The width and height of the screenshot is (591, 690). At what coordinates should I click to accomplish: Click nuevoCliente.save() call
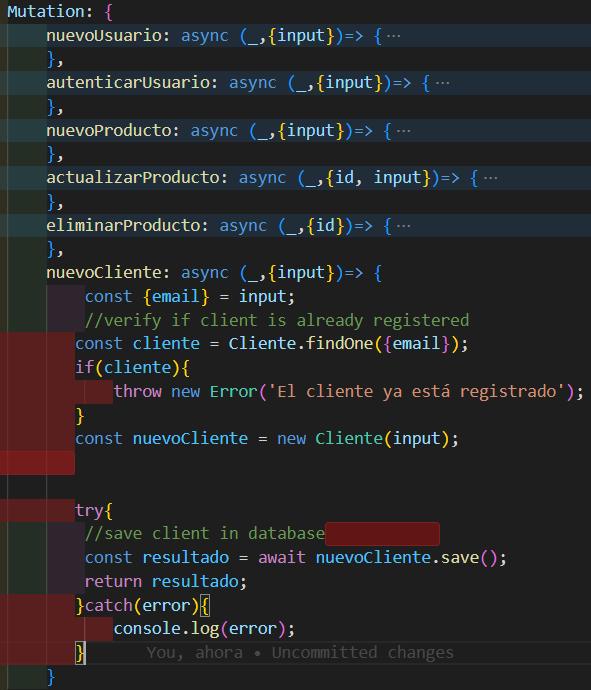[x=407, y=558]
